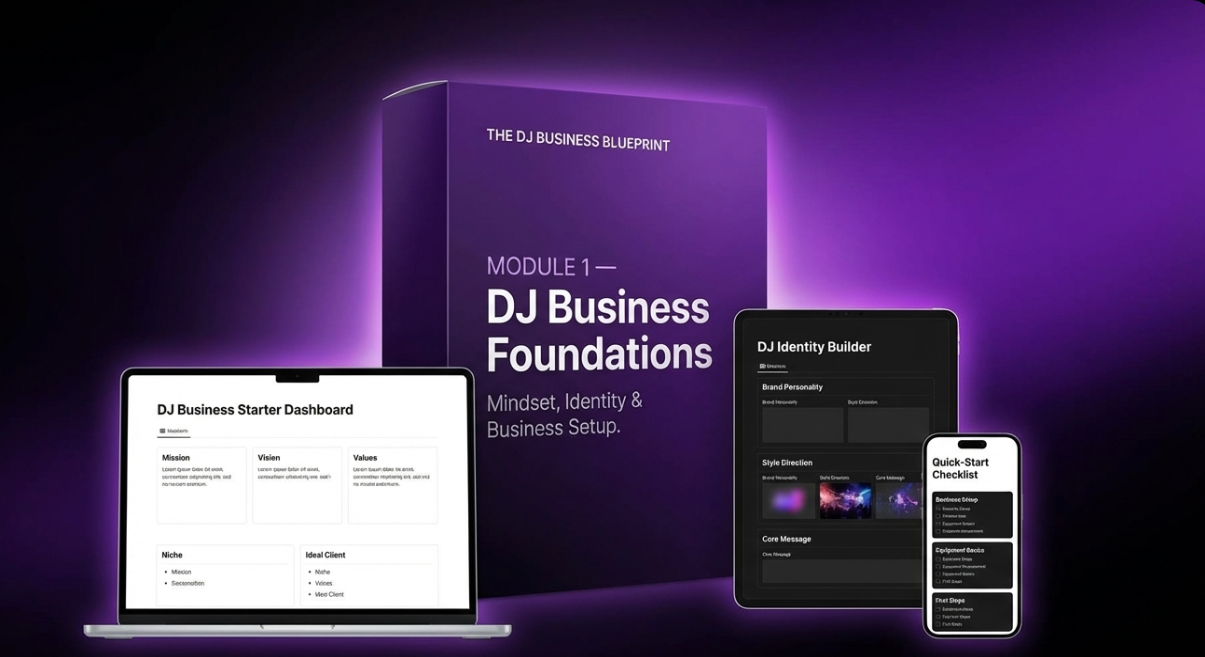Viewport: 1205px width, 657px height.
Task: Select the Mission bullet under the Niche section
Action: 181,572
